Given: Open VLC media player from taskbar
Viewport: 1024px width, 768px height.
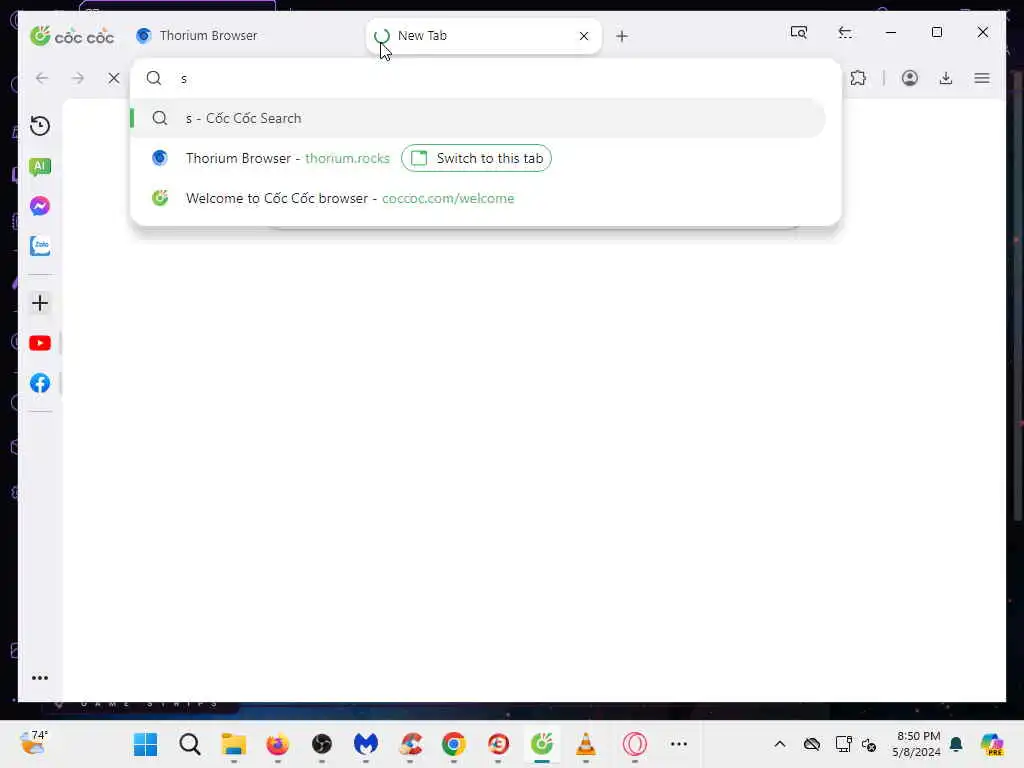Looking at the screenshot, I should coord(586,744).
